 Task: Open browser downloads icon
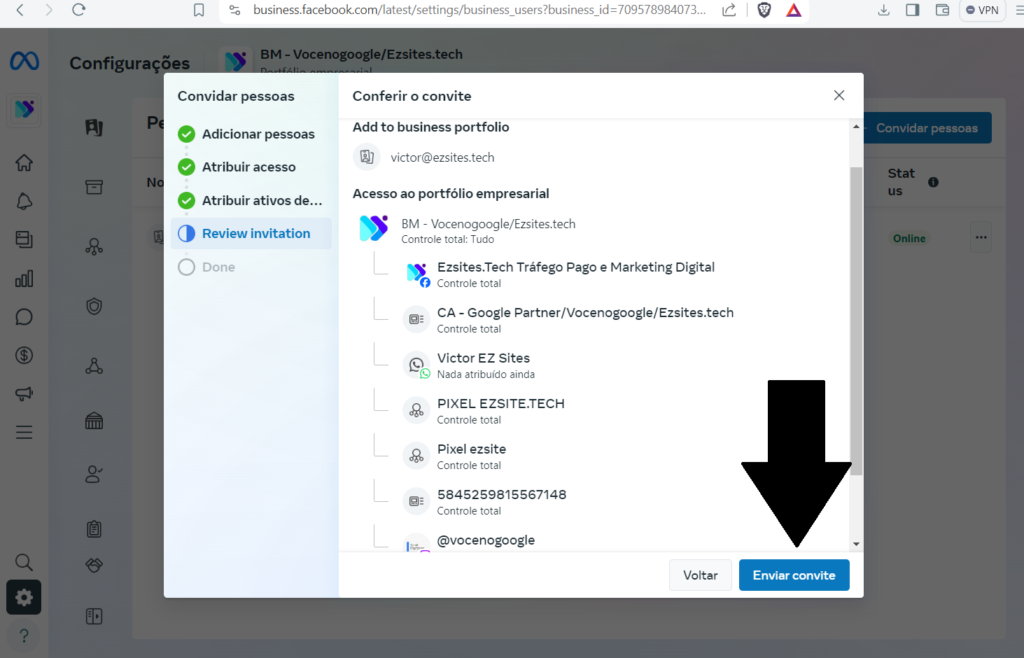(884, 10)
